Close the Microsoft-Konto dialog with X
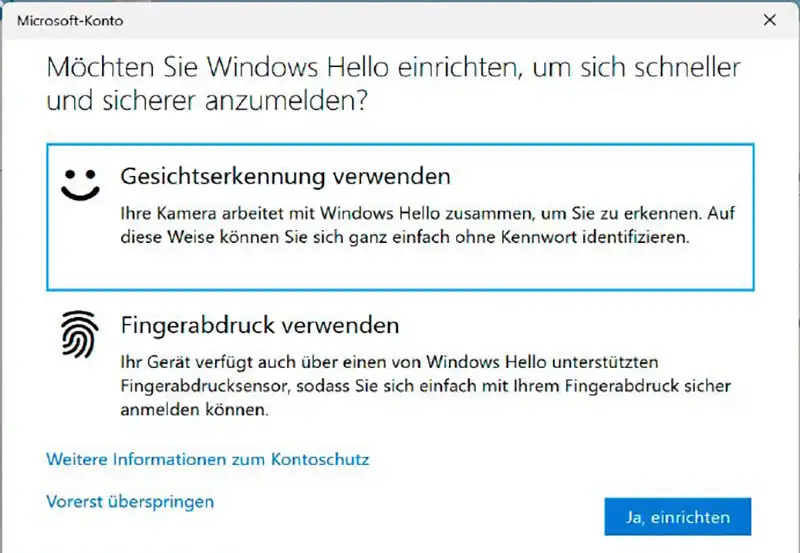The width and height of the screenshot is (800, 553). [x=769, y=20]
